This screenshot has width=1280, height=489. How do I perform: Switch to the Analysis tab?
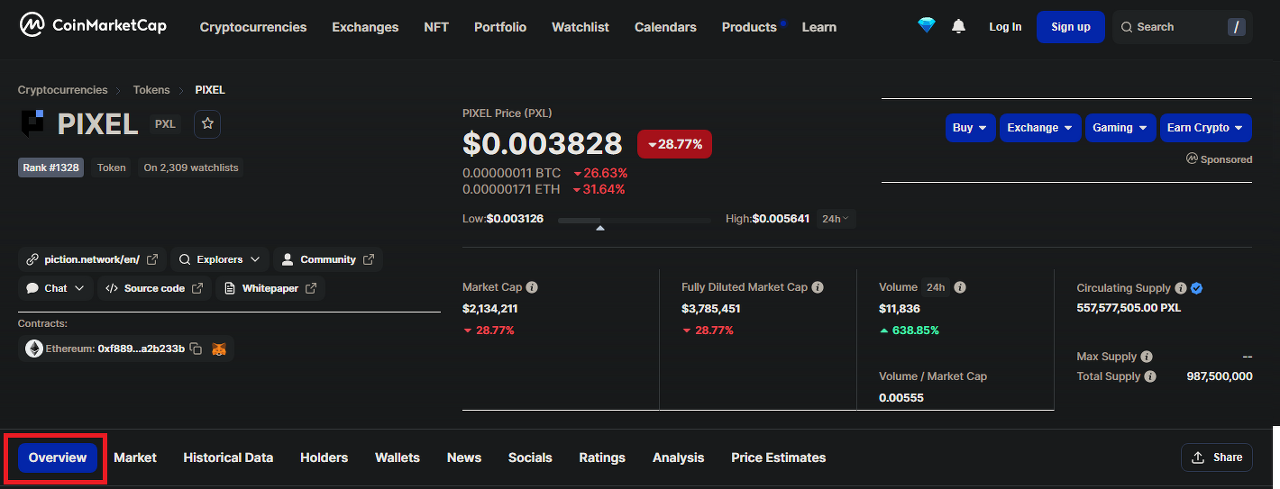click(x=678, y=458)
